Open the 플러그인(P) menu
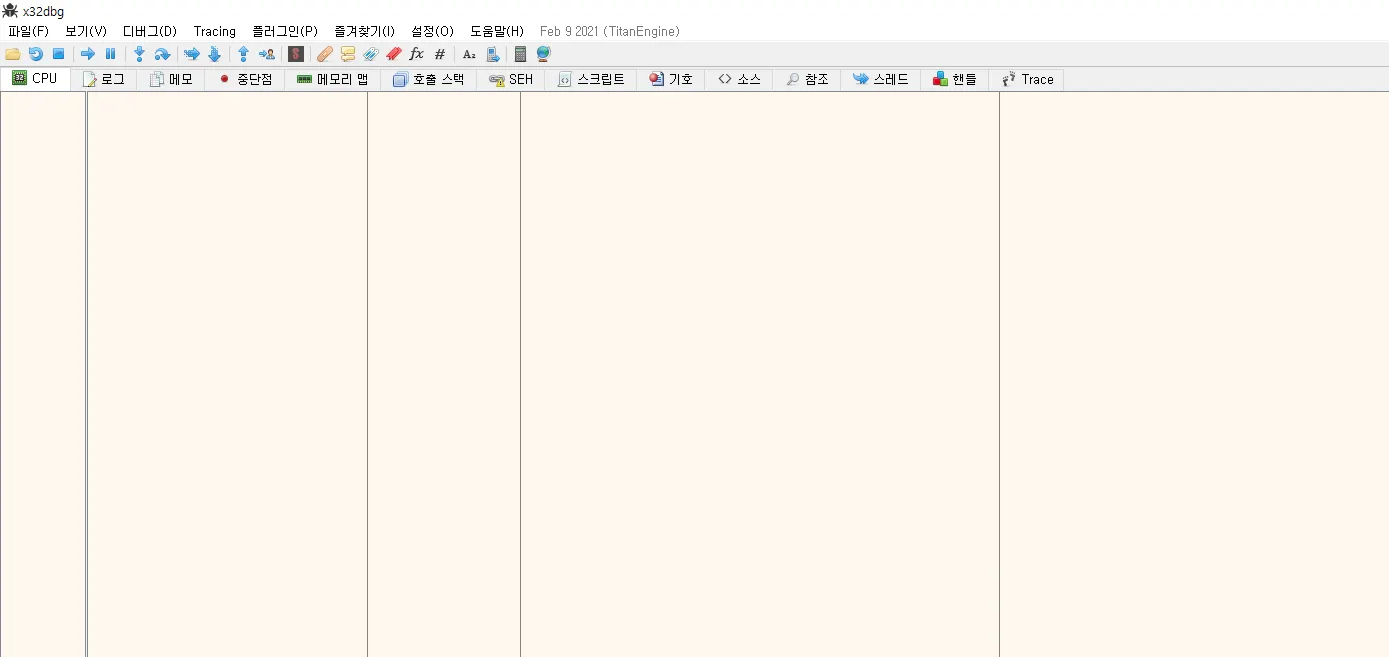 point(285,31)
